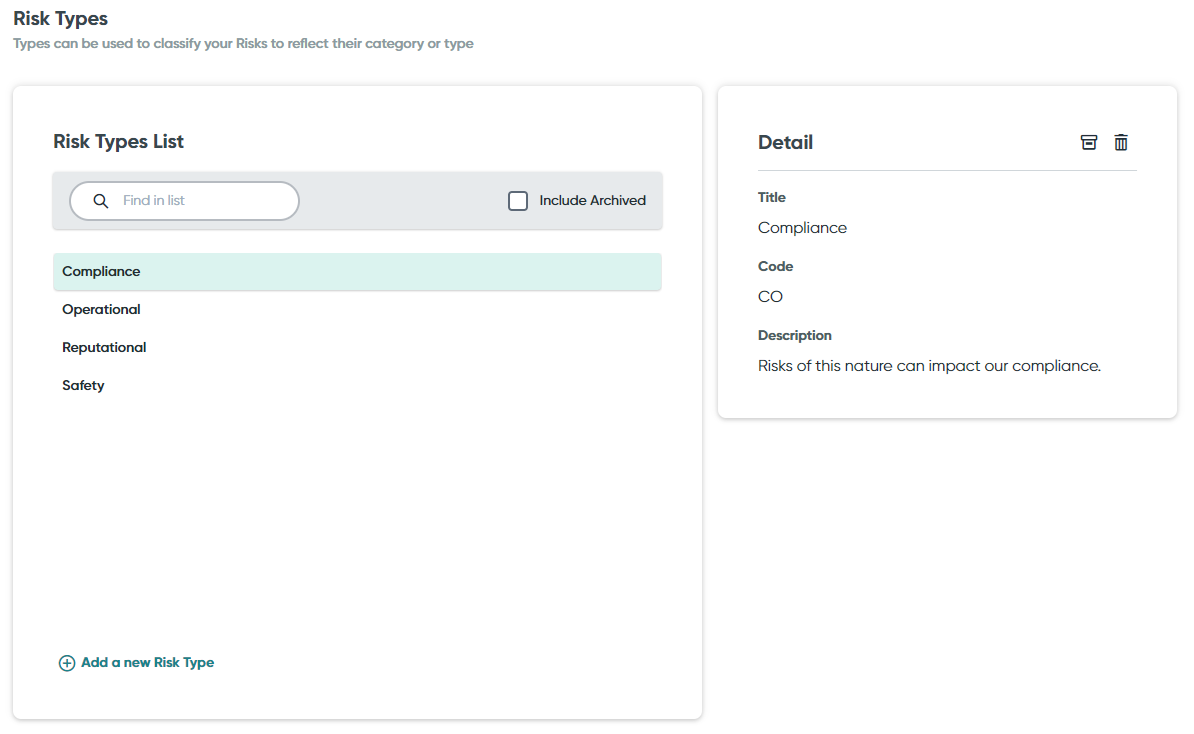The width and height of the screenshot is (1194, 734).
Task: Click the Detail panel heading
Action: click(x=785, y=142)
